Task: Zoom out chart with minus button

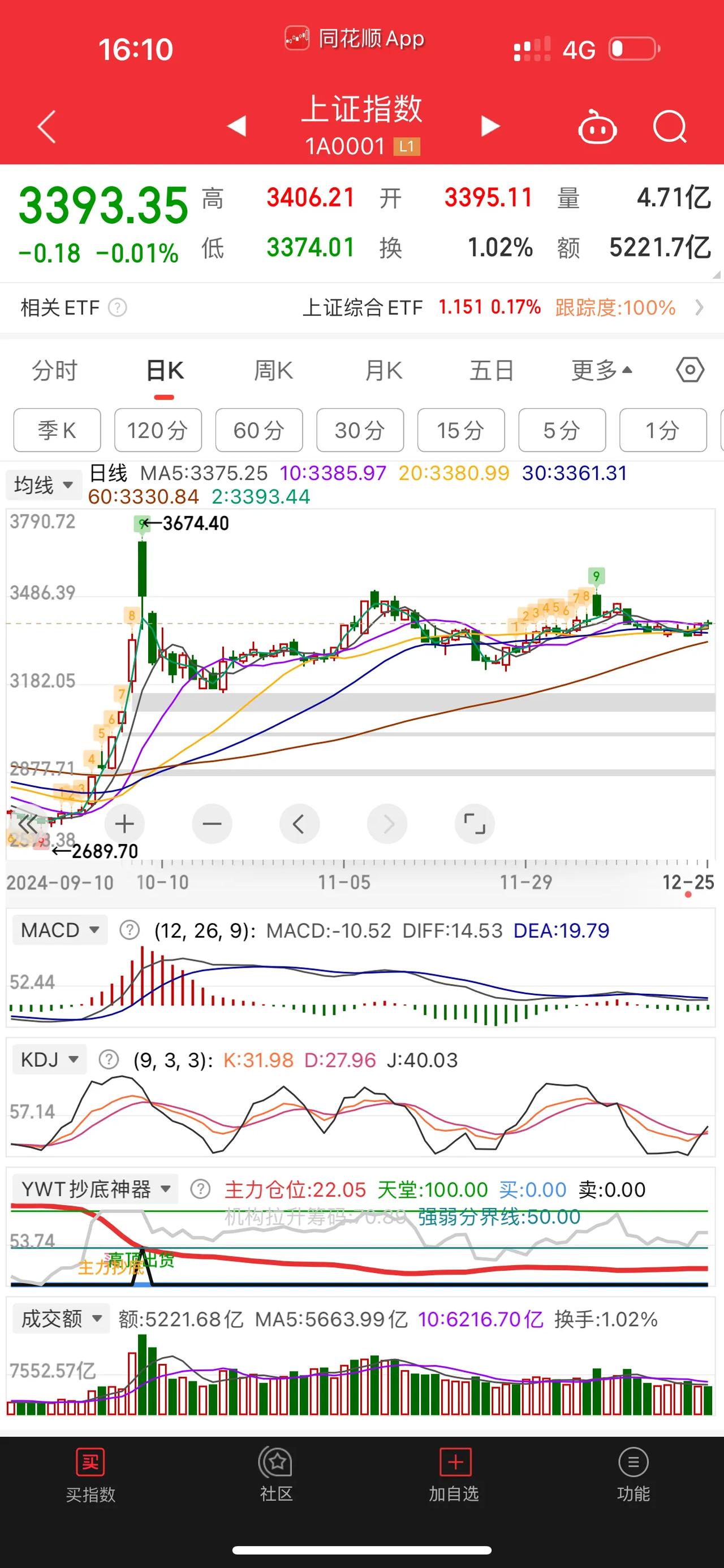Action: 212,824
